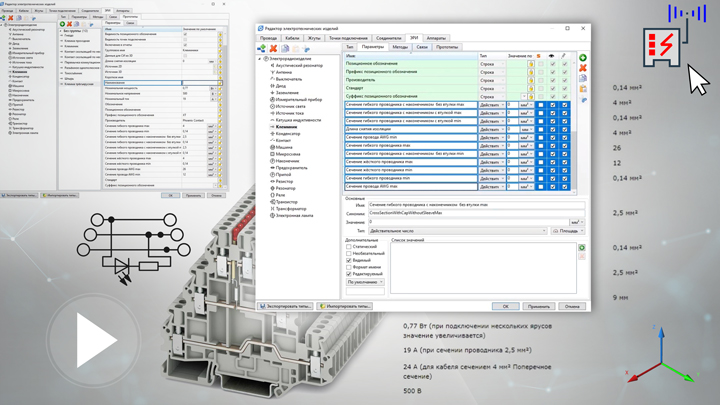Switch to the Провода tab in front dialog
The height and width of the screenshot is (405, 720).
[x=268, y=38]
